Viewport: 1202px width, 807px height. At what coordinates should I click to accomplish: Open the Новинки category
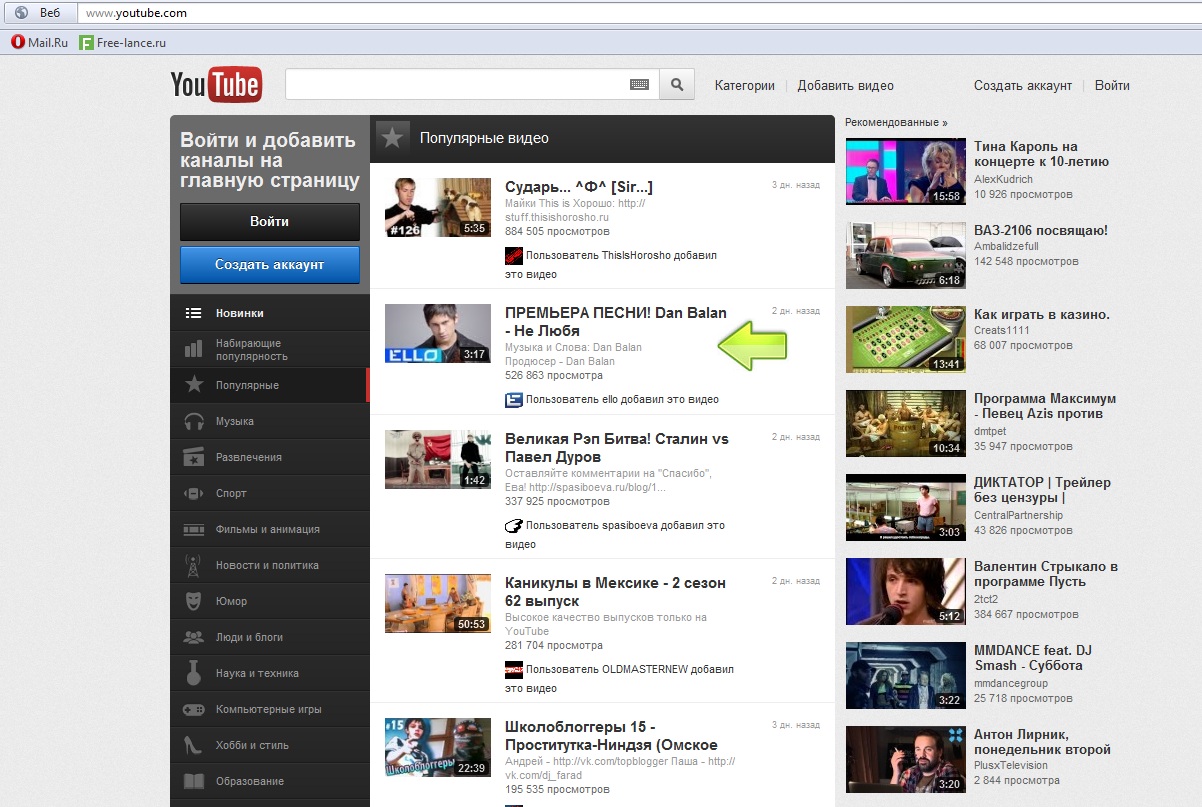click(x=269, y=313)
